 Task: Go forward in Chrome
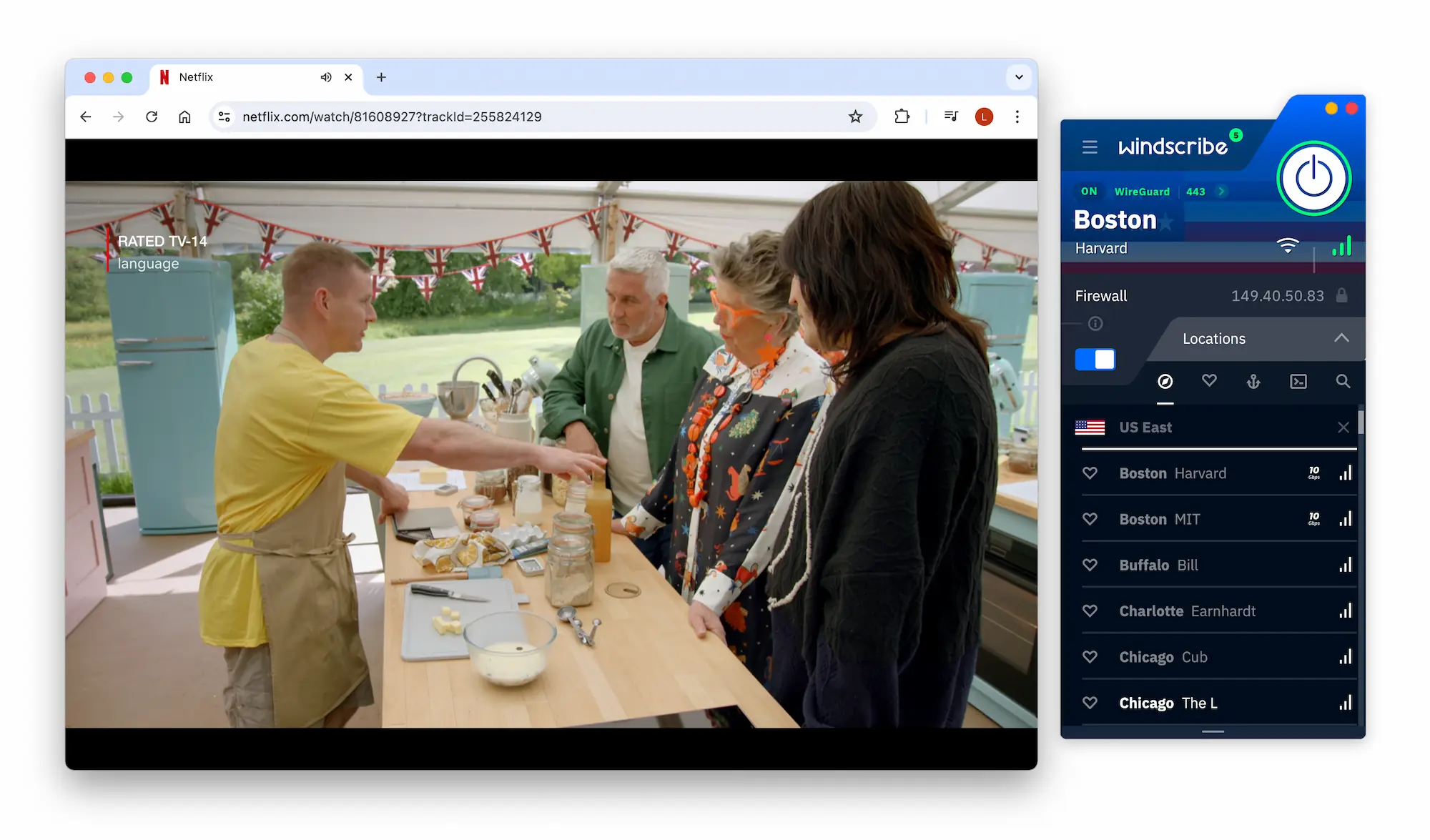(x=119, y=117)
